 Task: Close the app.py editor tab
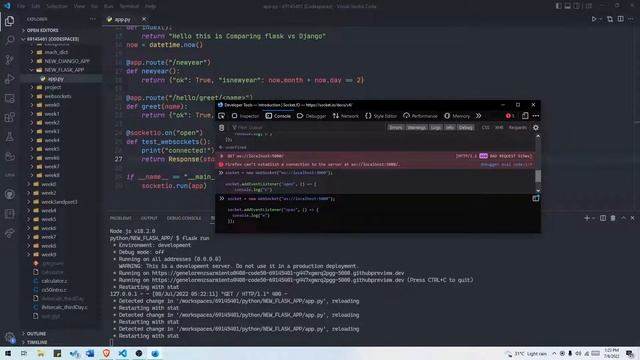tap(144, 19)
